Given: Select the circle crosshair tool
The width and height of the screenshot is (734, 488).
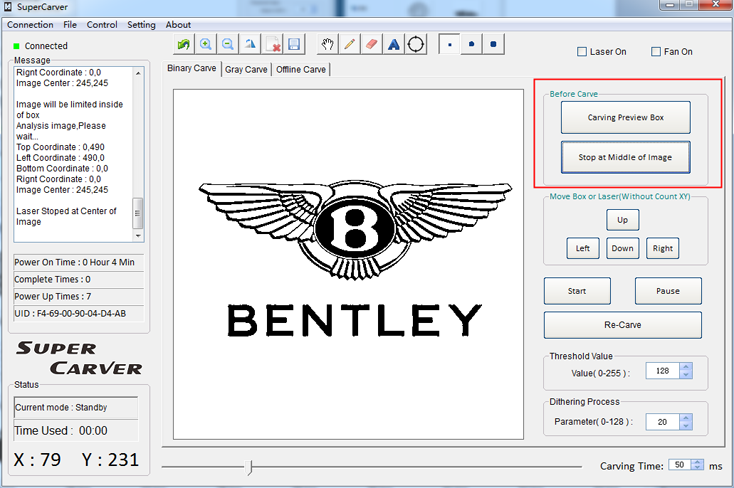Looking at the screenshot, I should click(x=416, y=44).
